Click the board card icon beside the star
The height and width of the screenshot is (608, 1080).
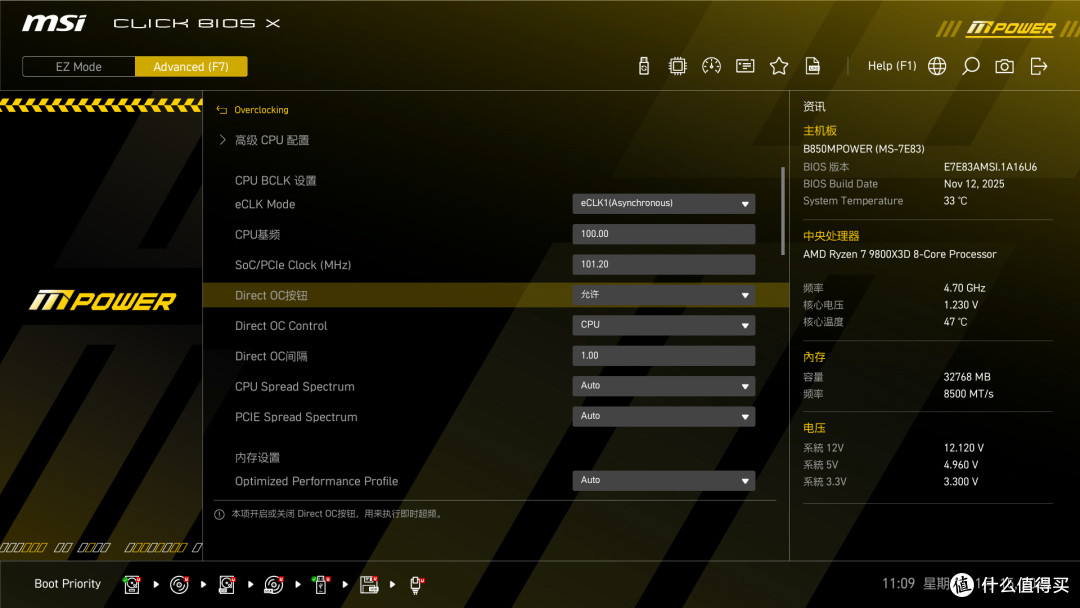click(x=745, y=66)
